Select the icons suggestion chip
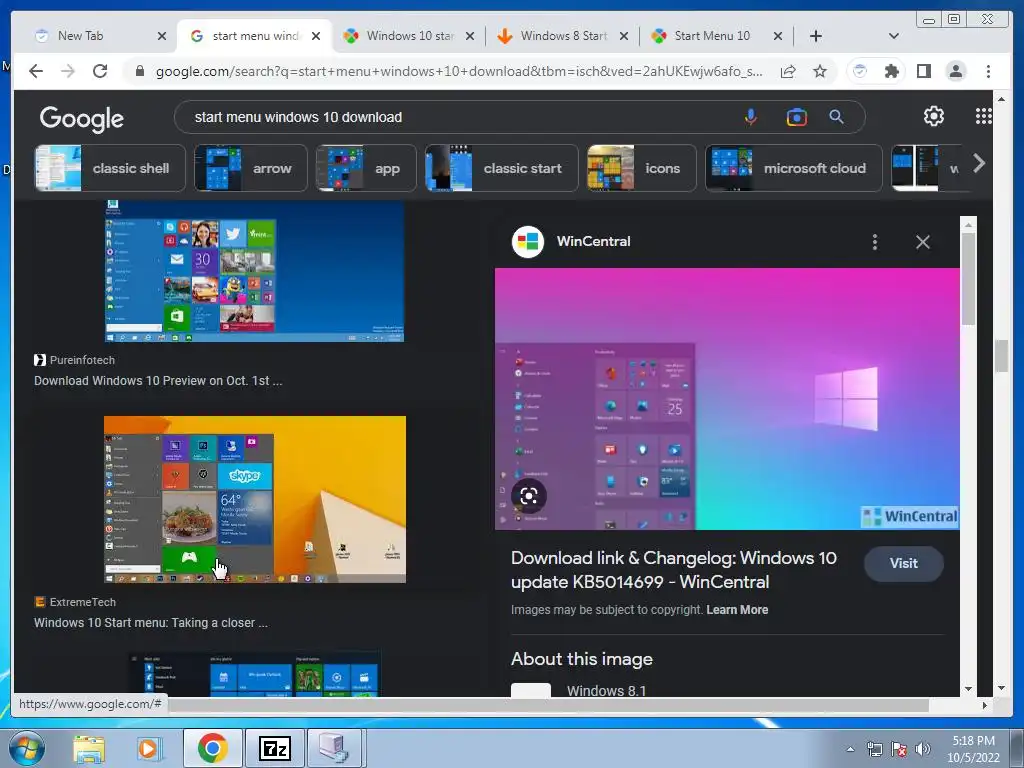The width and height of the screenshot is (1024, 768). pyautogui.click(x=641, y=168)
